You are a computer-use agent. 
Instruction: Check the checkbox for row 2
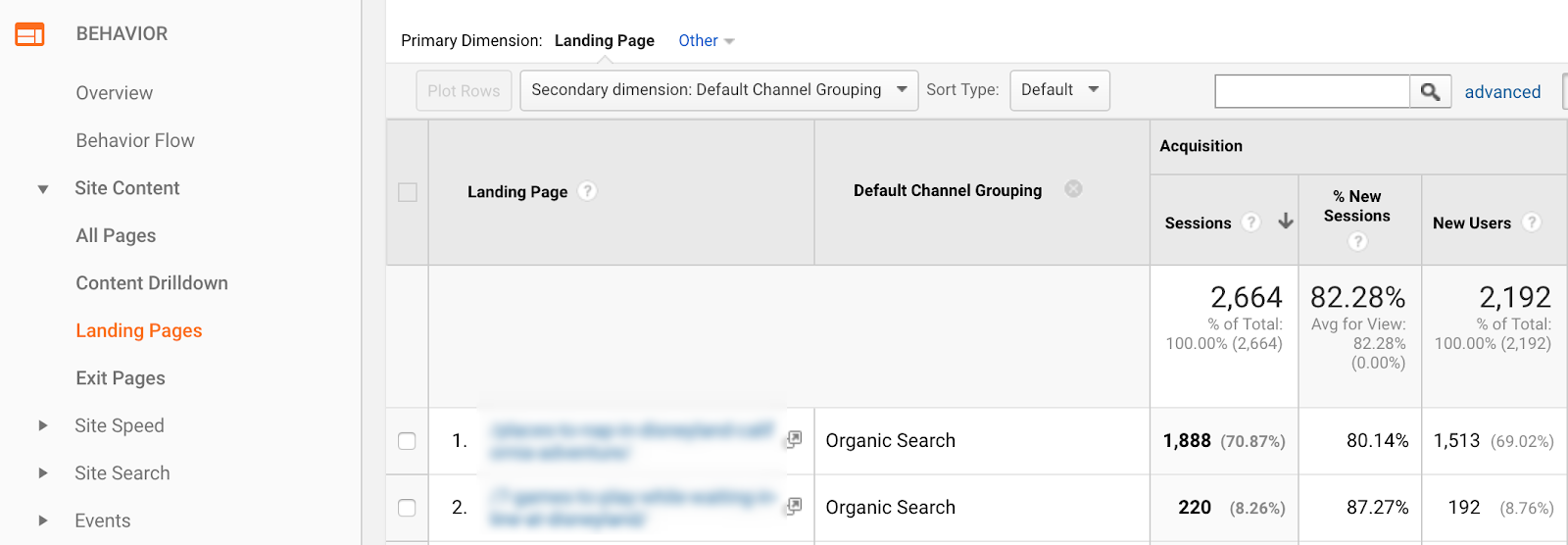pos(408,508)
